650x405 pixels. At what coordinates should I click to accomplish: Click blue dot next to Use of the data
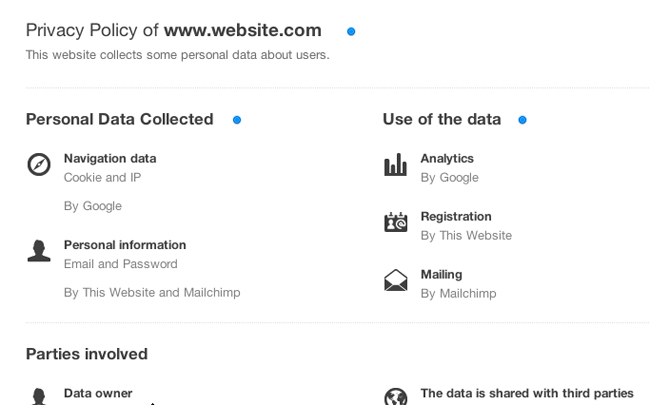(522, 120)
